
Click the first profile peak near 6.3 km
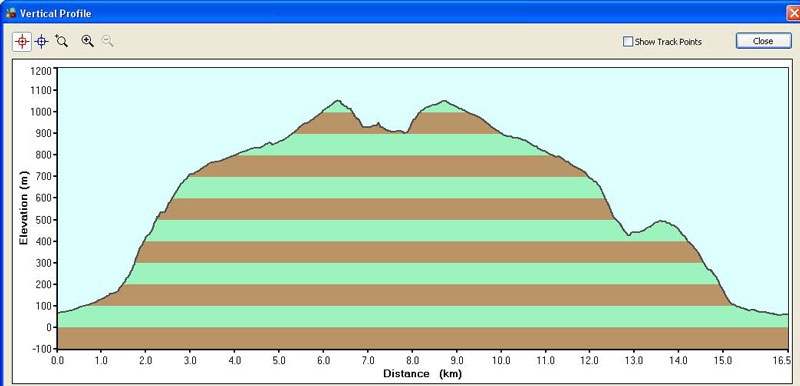pyautogui.click(x=338, y=101)
